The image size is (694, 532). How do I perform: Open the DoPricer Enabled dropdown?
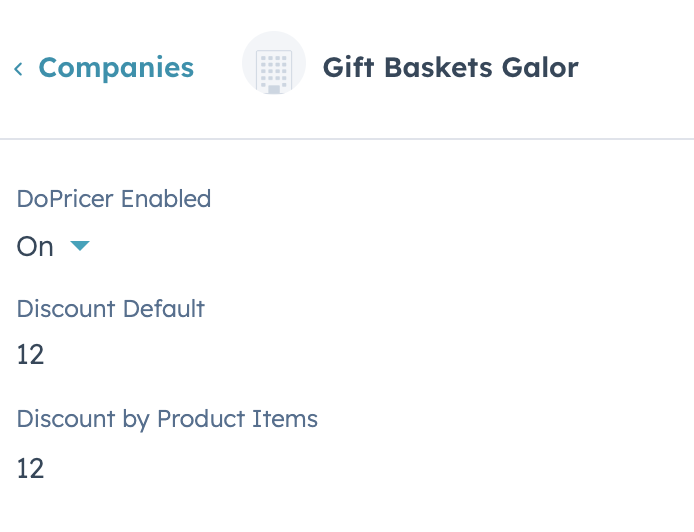coord(53,246)
